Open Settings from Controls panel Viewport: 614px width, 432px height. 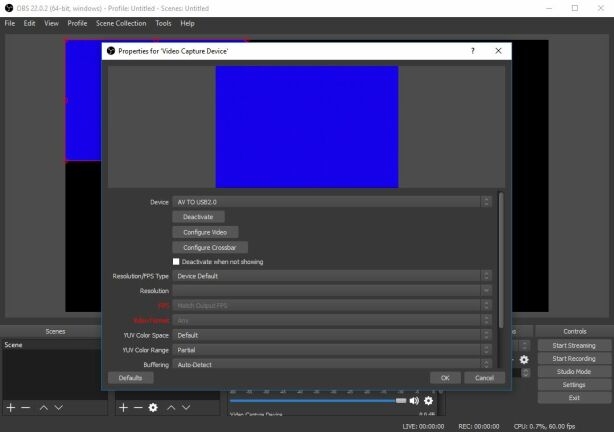[574, 385]
